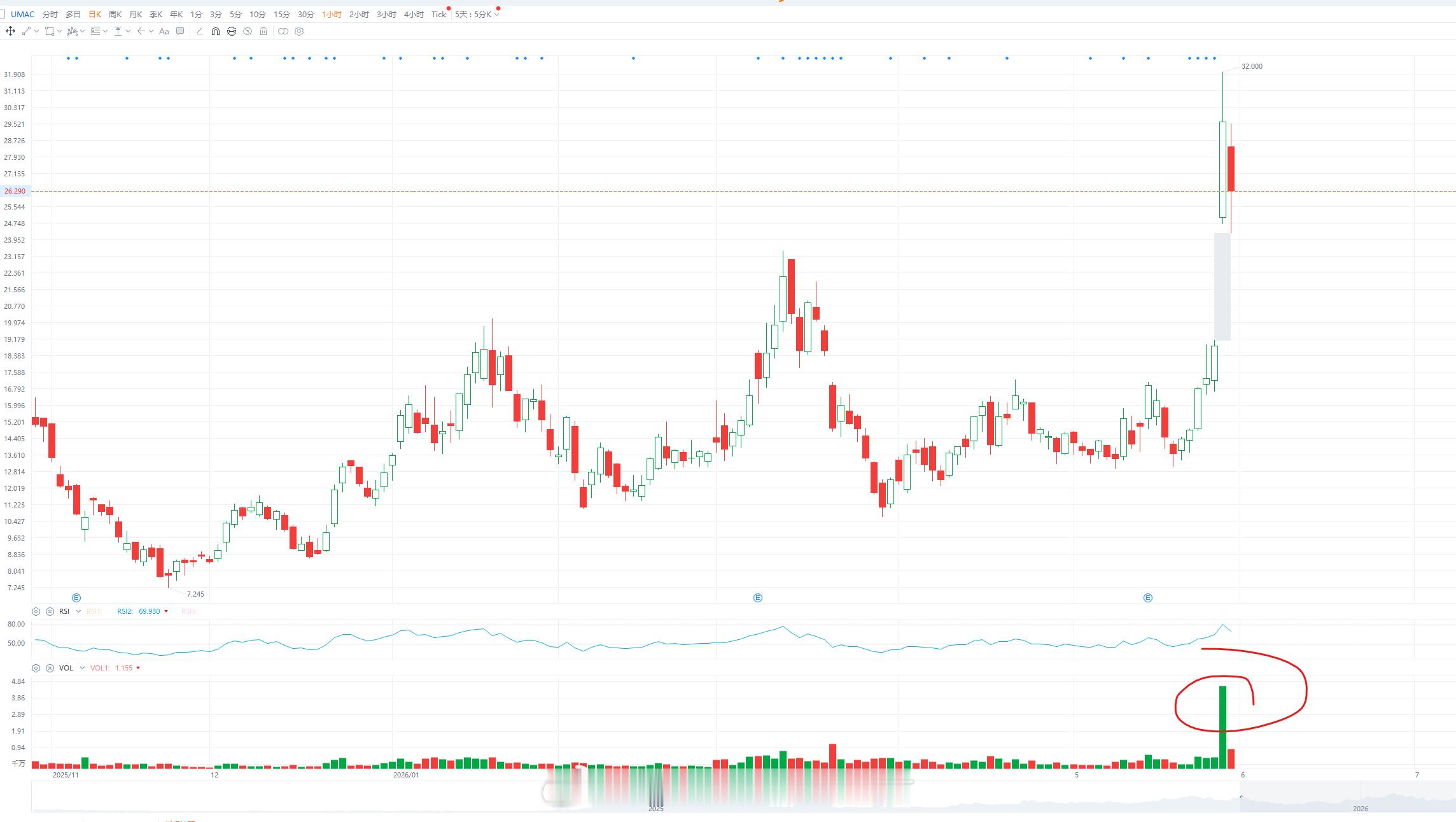Select the line drawing tool
Screen dimensions: 1456x822
[x=26, y=31]
